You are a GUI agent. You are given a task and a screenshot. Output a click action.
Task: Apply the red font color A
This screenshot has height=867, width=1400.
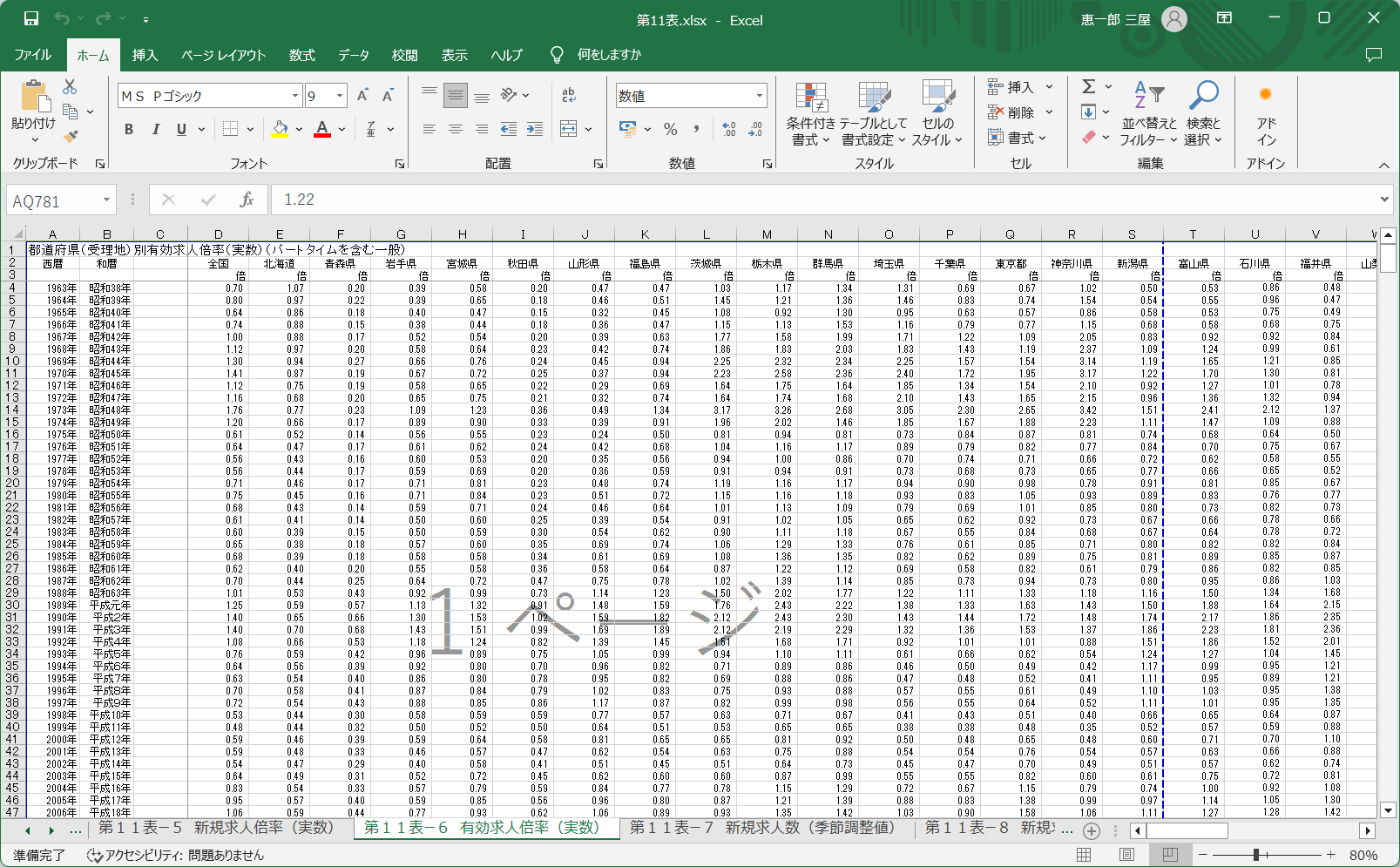(322, 129)
